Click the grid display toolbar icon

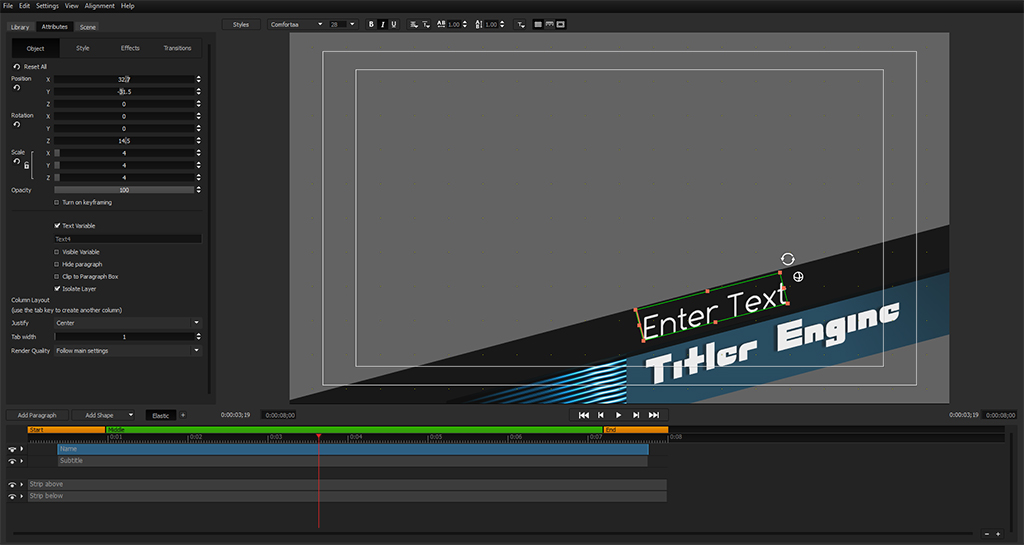click(x=538, y=24)
